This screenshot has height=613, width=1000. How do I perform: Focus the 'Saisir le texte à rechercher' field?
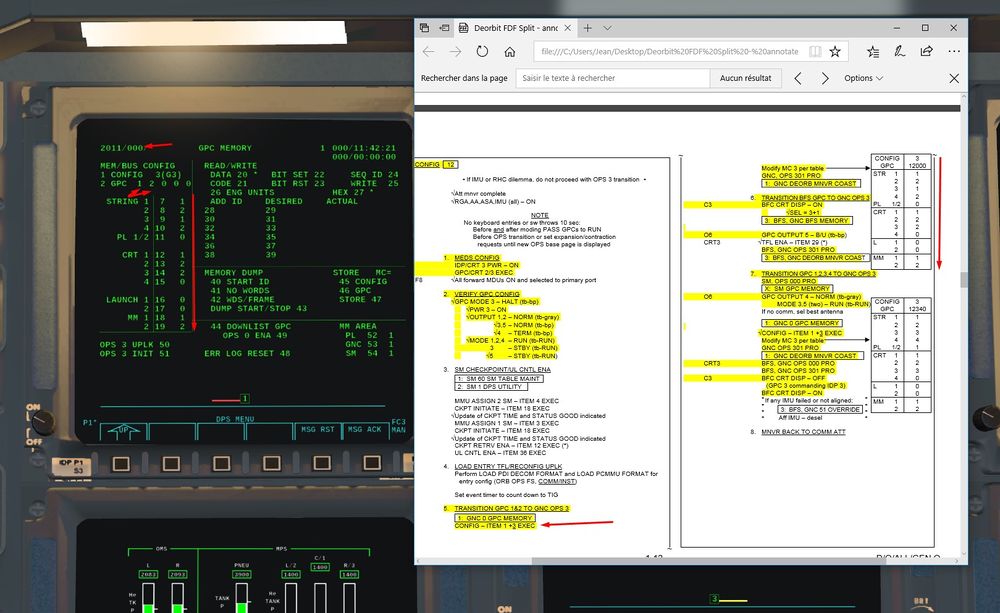coord(613,78)
